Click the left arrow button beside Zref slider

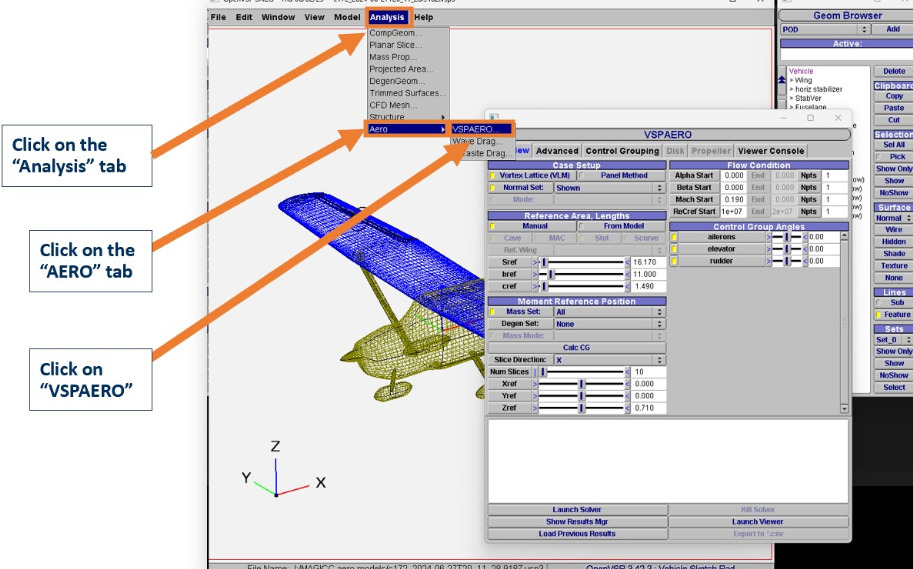click(x=534, y=408)
